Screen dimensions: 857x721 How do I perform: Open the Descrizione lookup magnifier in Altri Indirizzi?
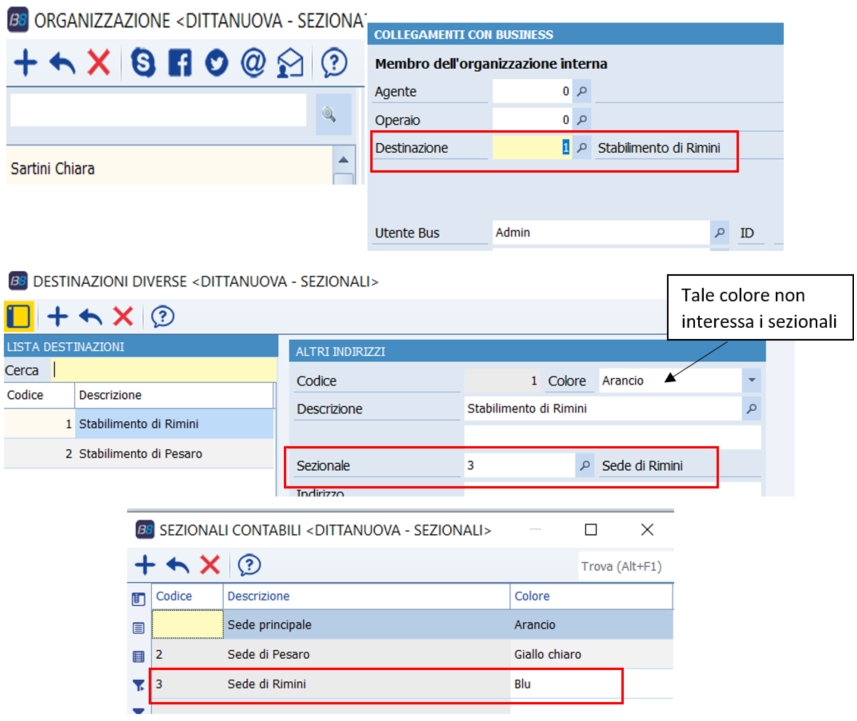[752, 408]
